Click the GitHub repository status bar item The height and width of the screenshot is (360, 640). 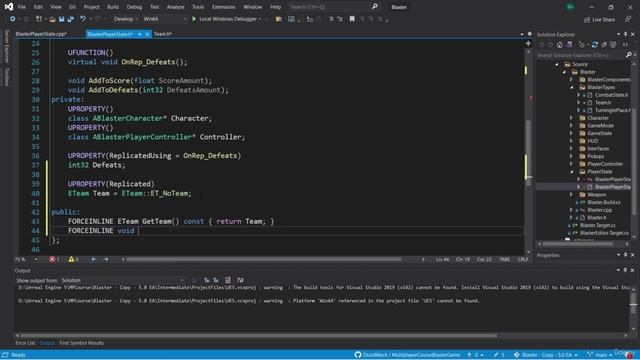pyautogui.click(x=407, y=355)
